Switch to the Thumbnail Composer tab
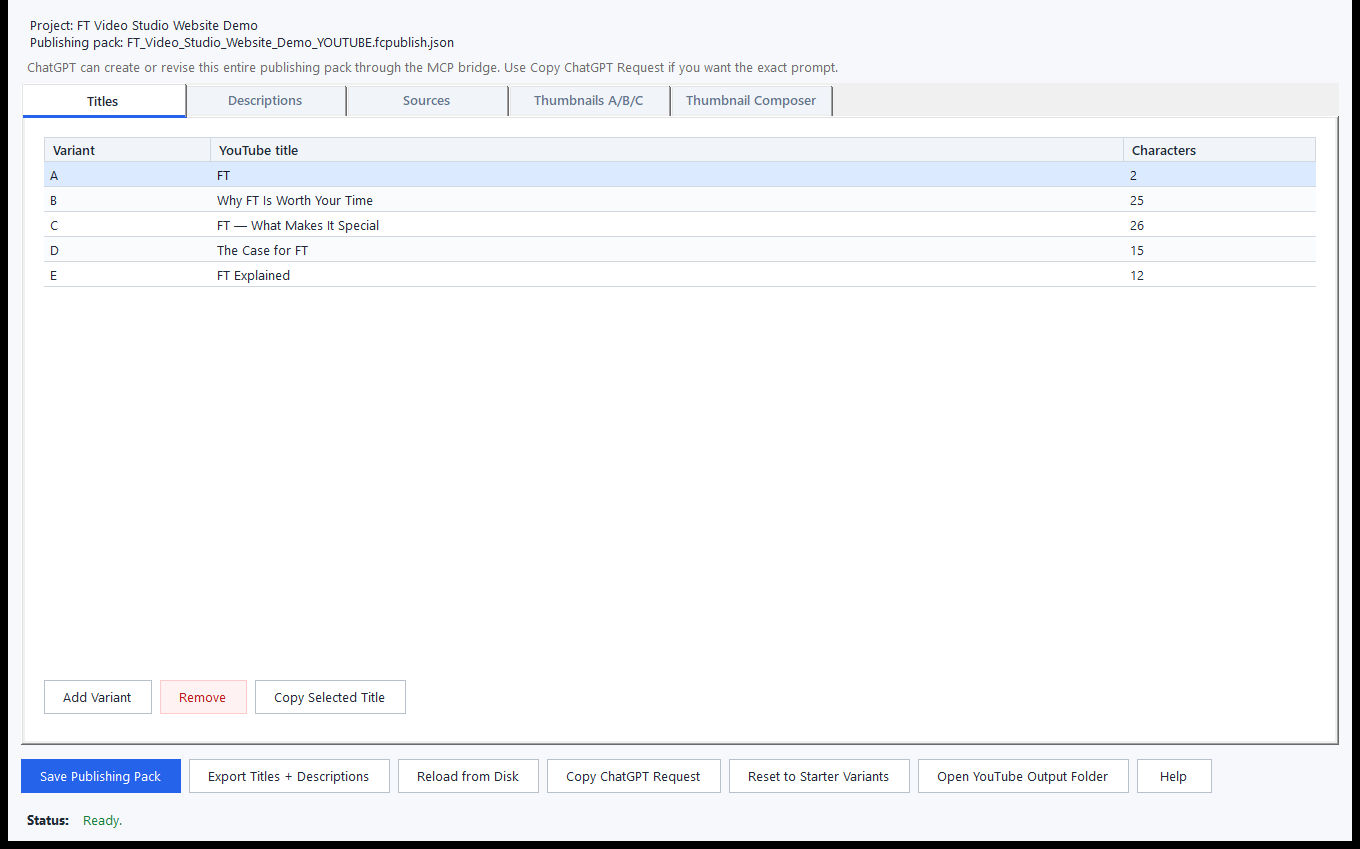Image resolution: width=1360 pixels, height=849 pixels. pos(751,101)
